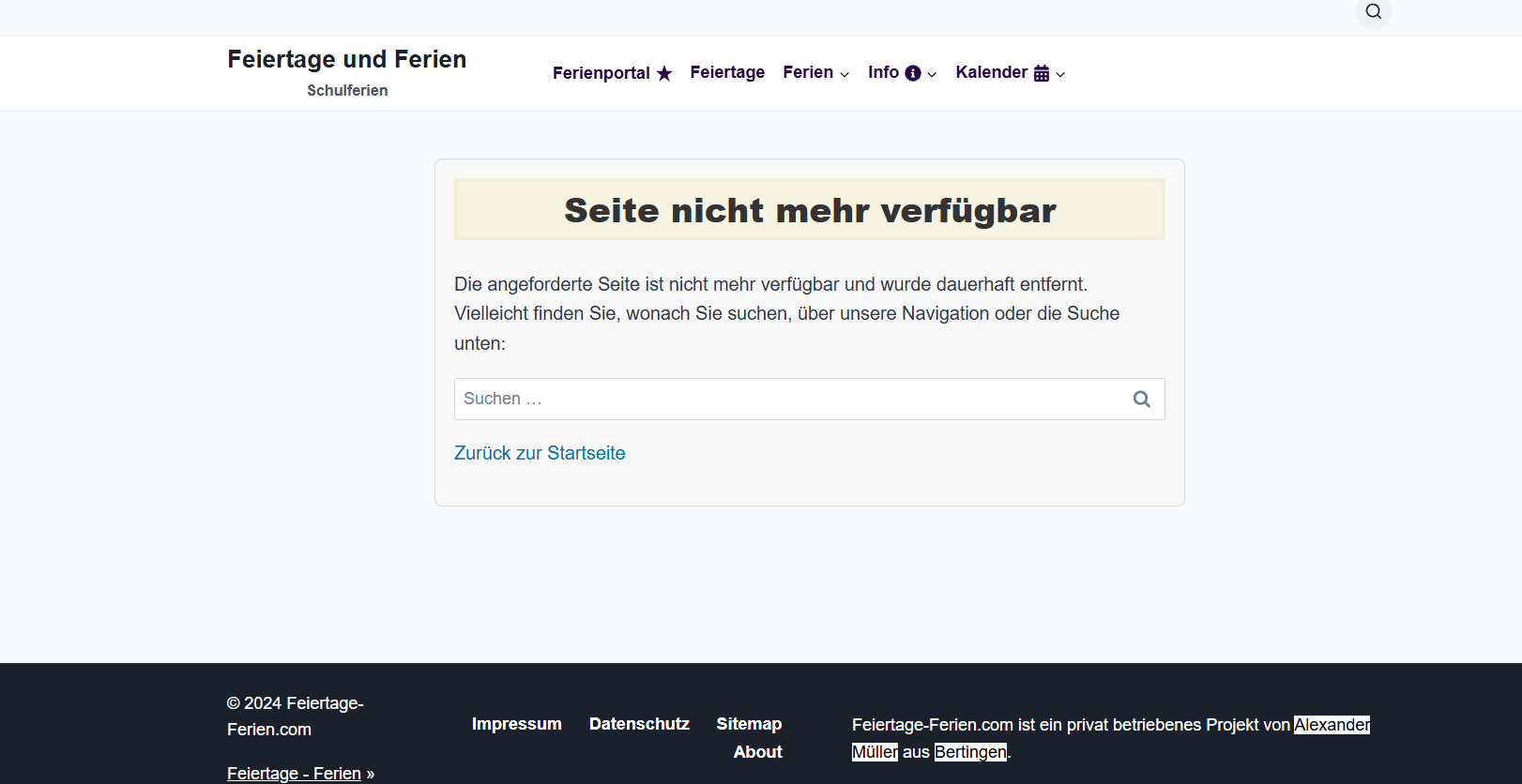Click the info circle icon in navigation
Viewport: 1522px width, 784px height.
[913, 73]
